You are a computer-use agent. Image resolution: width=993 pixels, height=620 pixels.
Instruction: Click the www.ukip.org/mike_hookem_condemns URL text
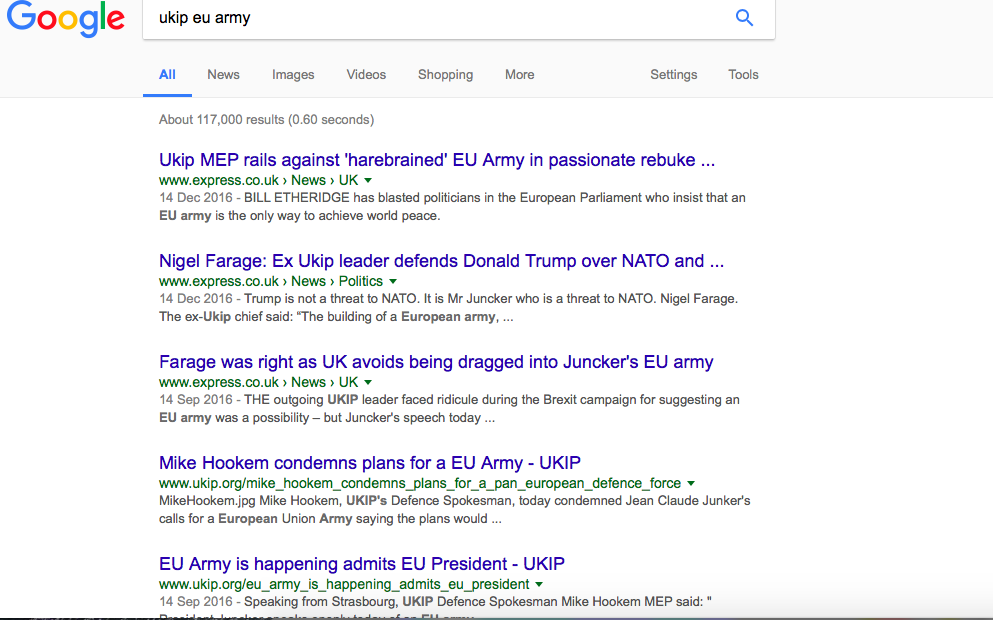coord(420,483)
